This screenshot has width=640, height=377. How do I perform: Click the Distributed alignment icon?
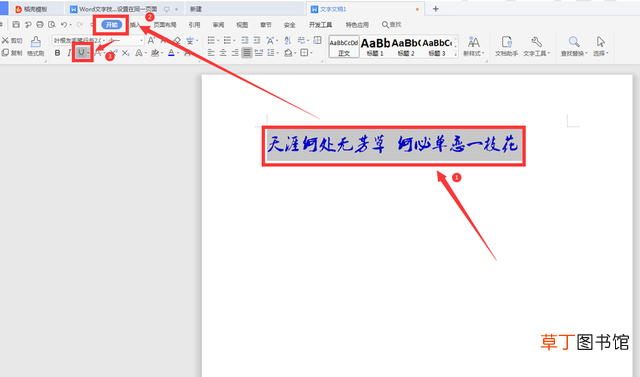tap(259, 53)
